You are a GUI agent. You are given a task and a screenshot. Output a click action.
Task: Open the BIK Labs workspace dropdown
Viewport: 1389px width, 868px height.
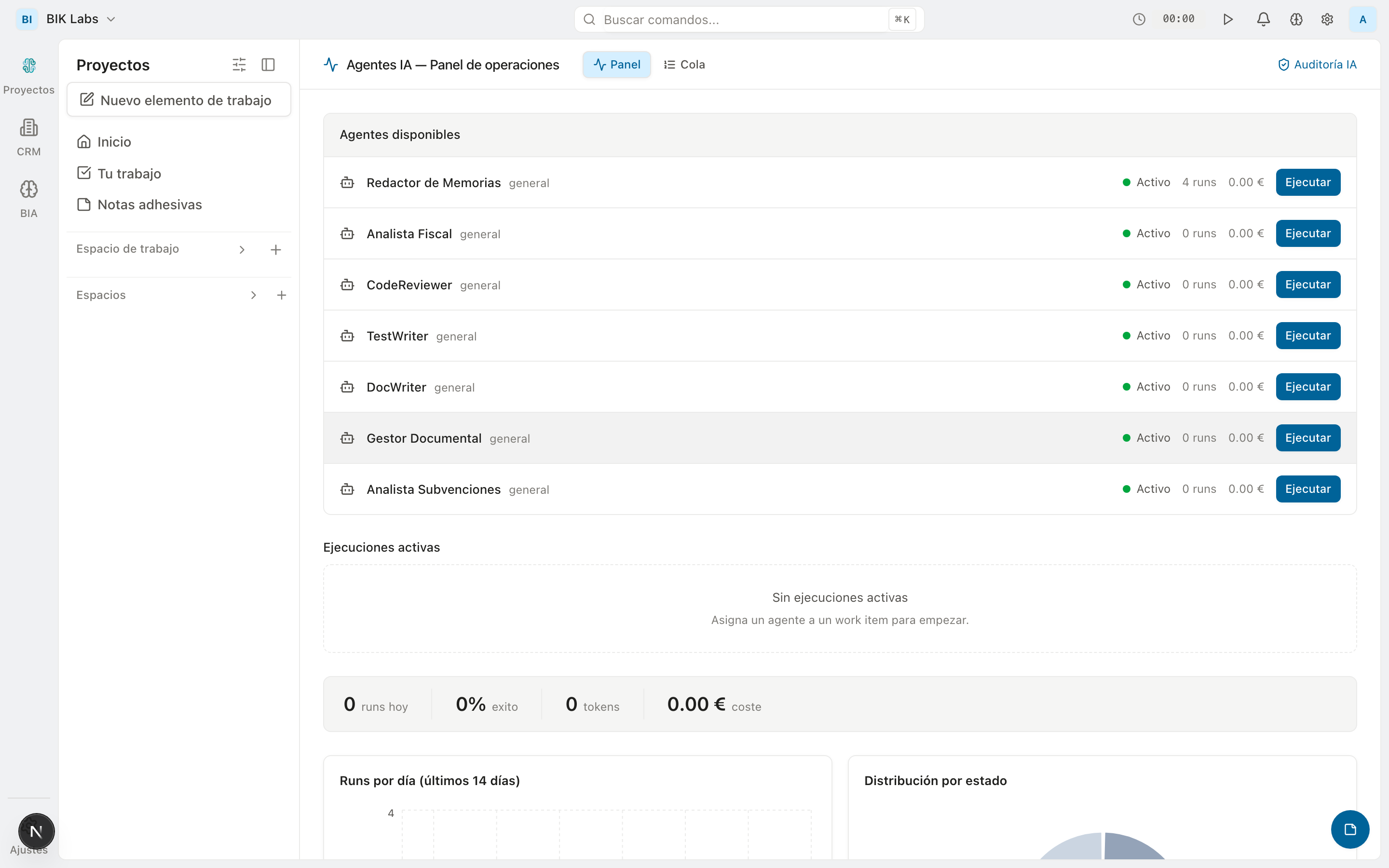tap(81, 19)
